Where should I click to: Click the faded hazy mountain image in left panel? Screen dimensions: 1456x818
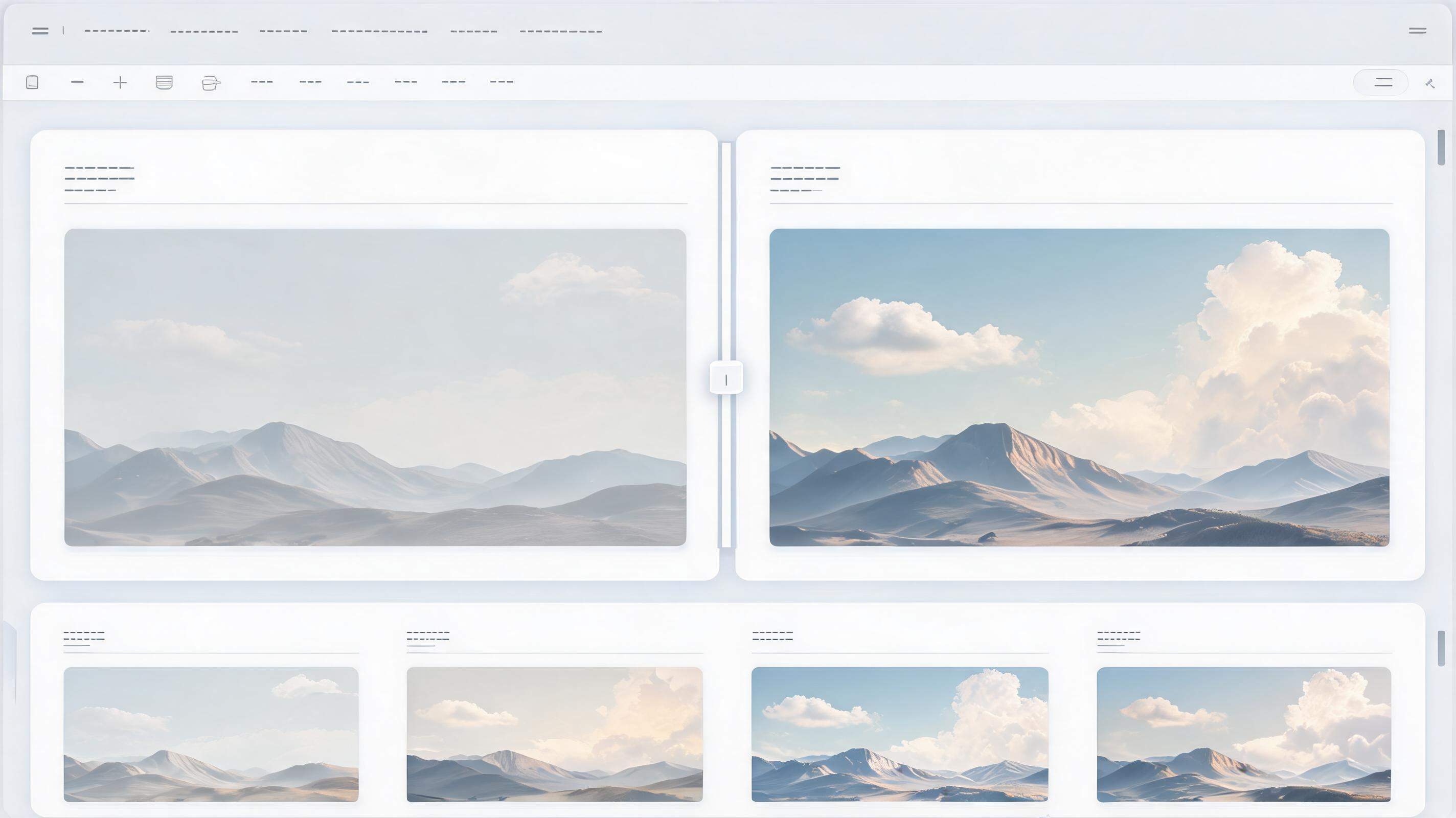[x=375, y=387]
